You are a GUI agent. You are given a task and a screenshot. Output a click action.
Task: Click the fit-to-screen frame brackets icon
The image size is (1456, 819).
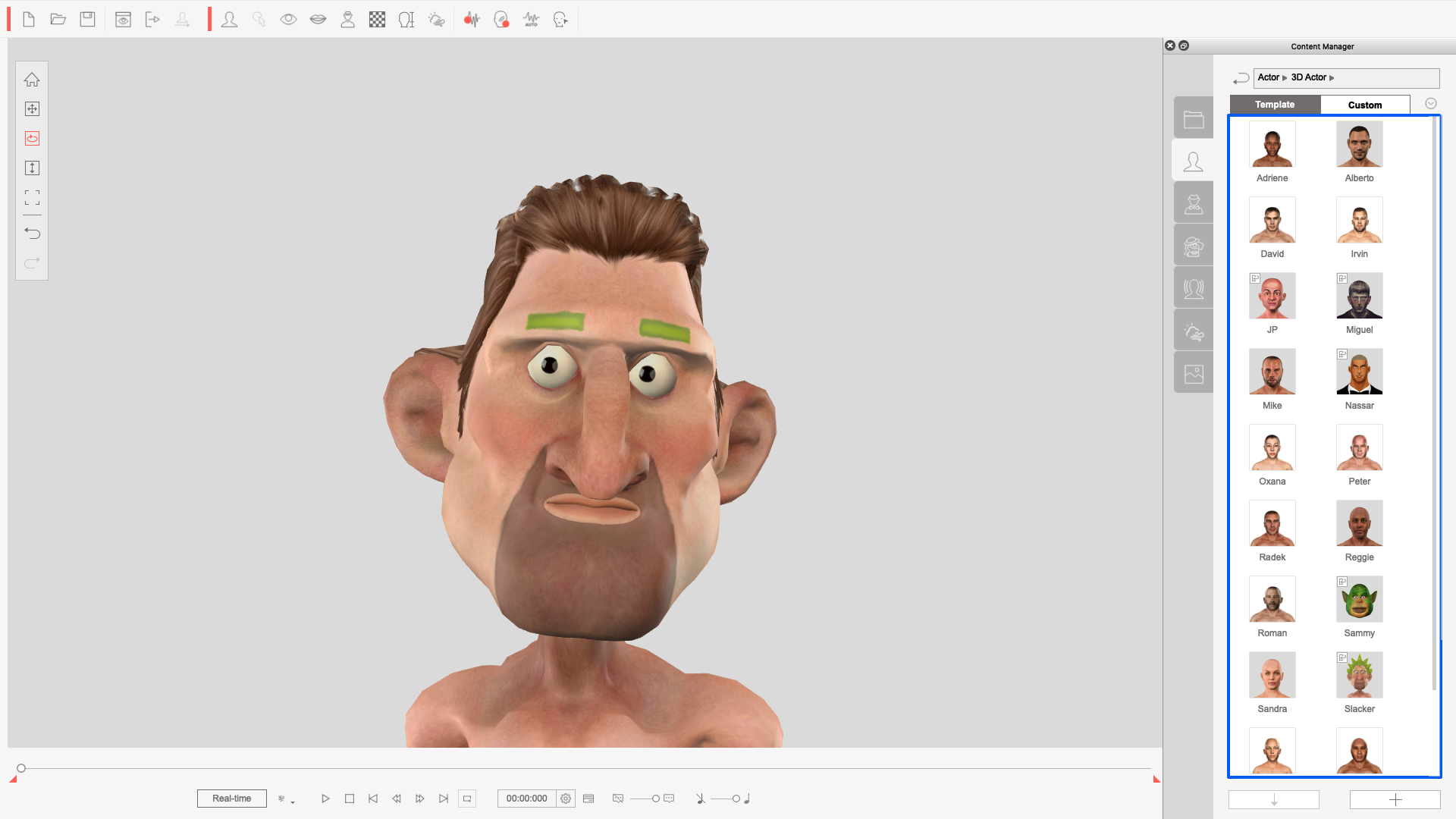tap(32, 197)
